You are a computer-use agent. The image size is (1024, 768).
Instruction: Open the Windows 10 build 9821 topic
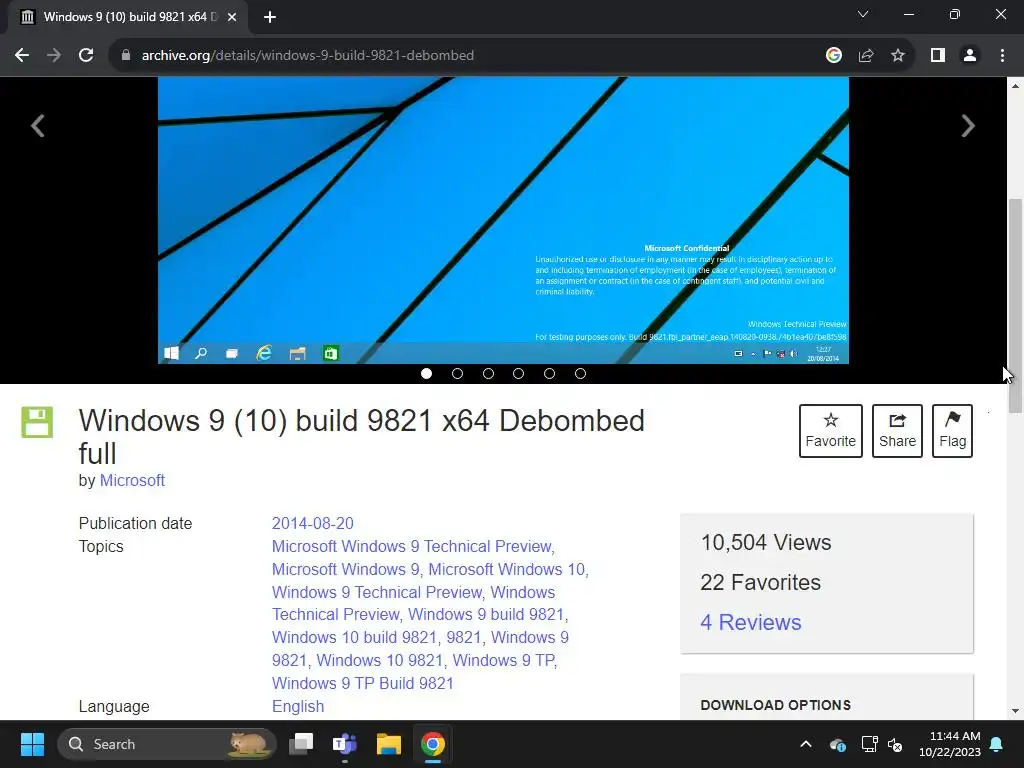coord(354,637)
